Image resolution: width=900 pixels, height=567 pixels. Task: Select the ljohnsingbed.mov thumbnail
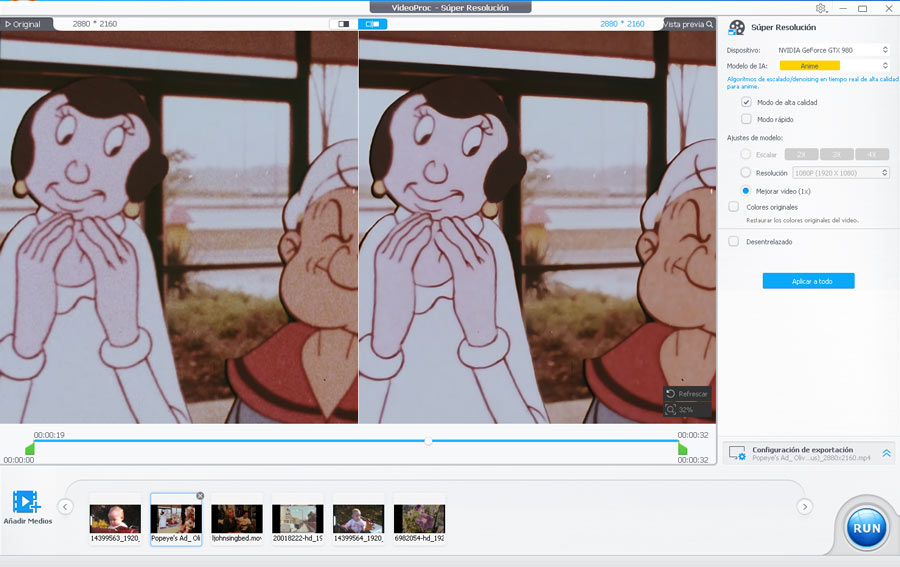pyautogui.click(x=236, y=519)
